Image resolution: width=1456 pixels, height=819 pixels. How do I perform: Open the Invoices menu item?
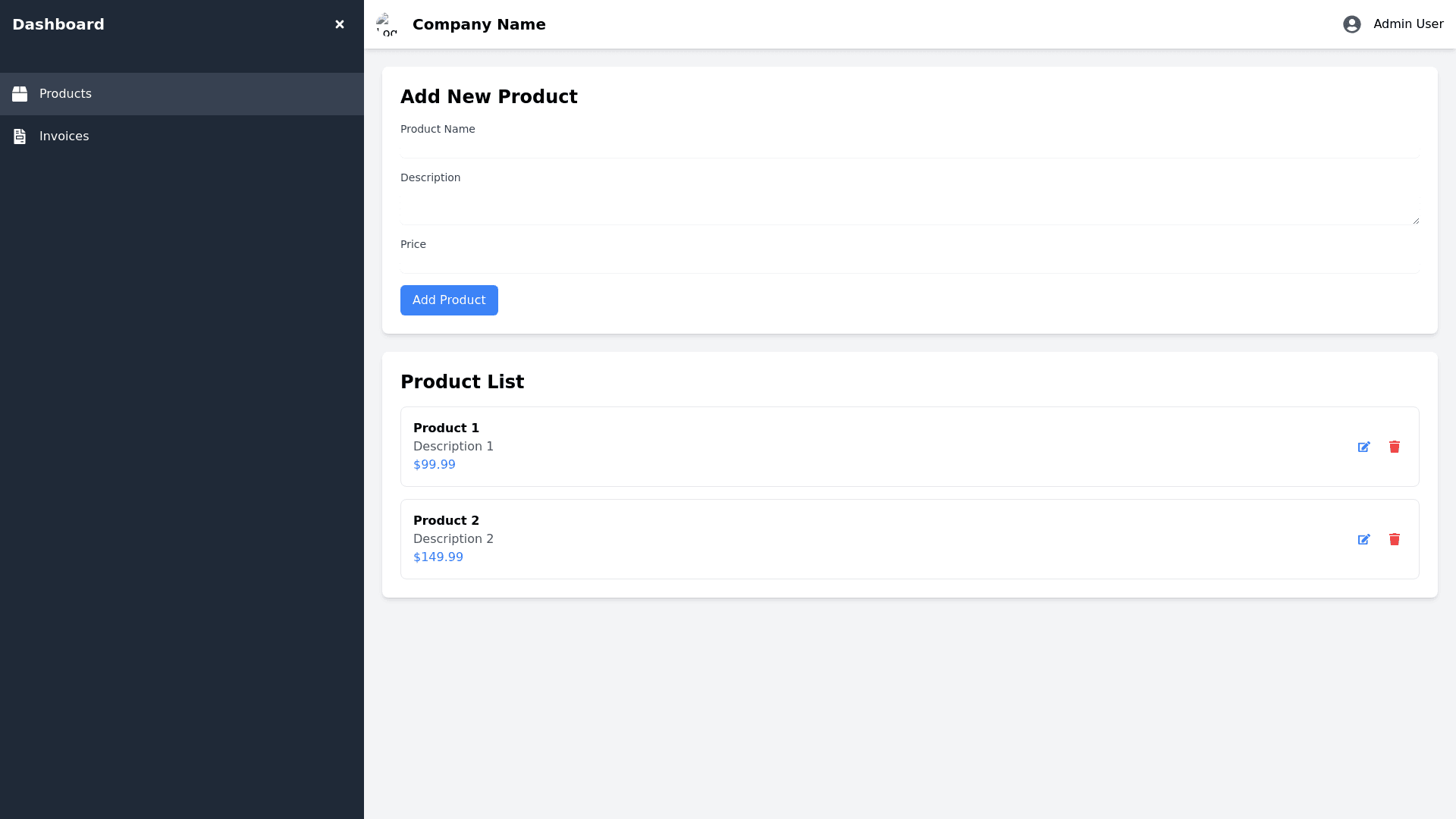[64, 136]
